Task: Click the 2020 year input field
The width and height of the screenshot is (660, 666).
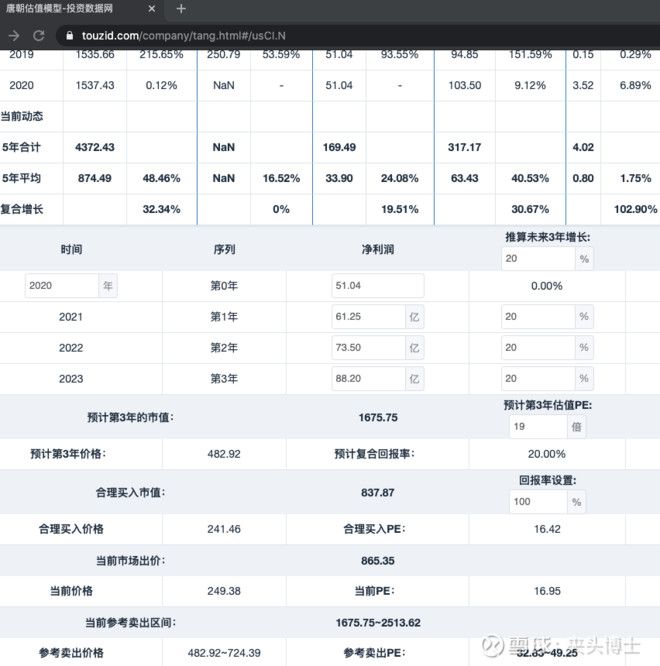Action: [62, 285]
